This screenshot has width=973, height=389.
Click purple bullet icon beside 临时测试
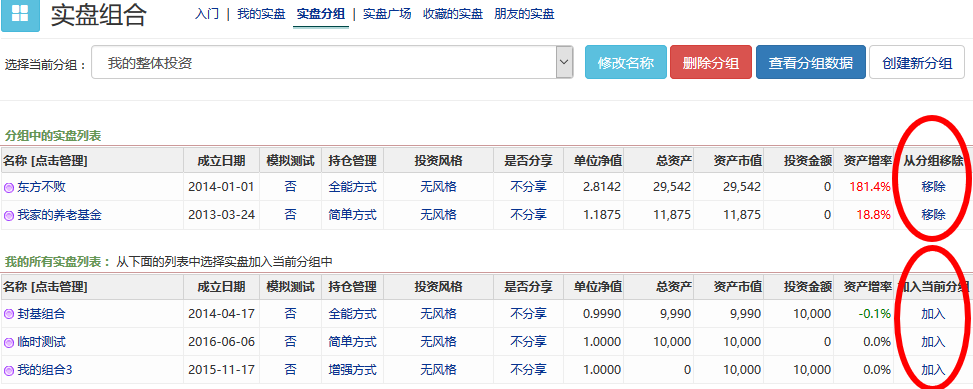point(9,342)
